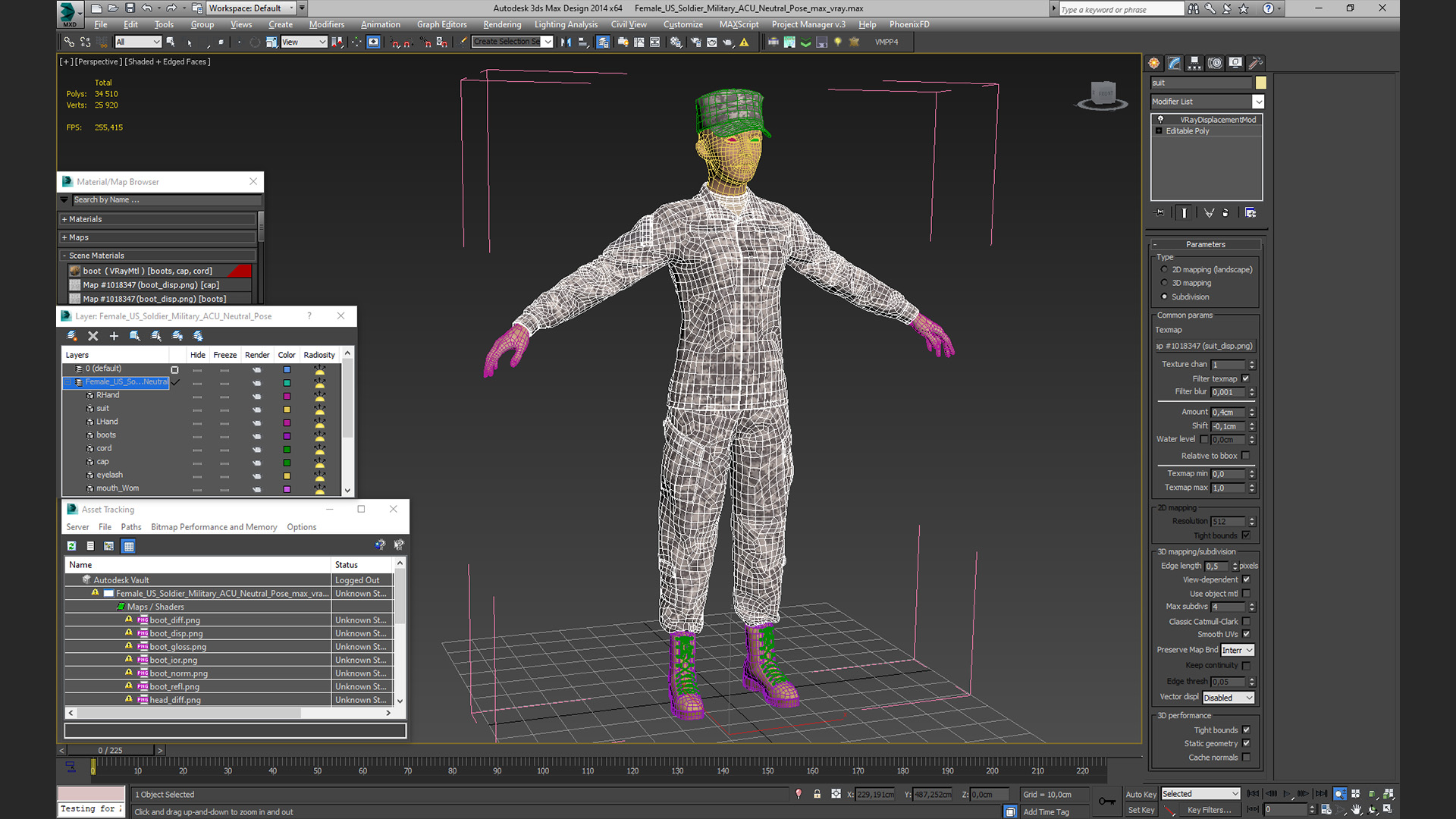Image resolution: width=1456 pixels, height=819 pixels.
Task: Click the Select and Link toolbar icon
Action: [69, 42]
